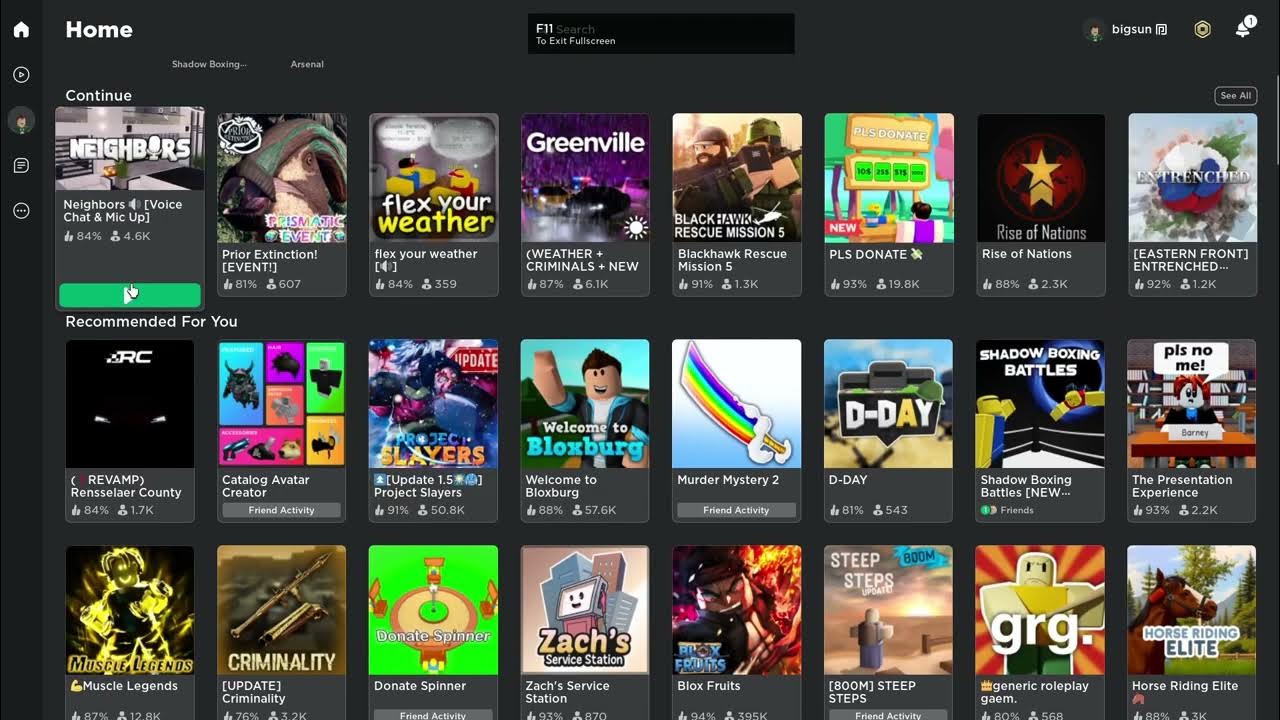Click the green play button under Neighbors
The image size is (1280, 720).
pos(130,294)
